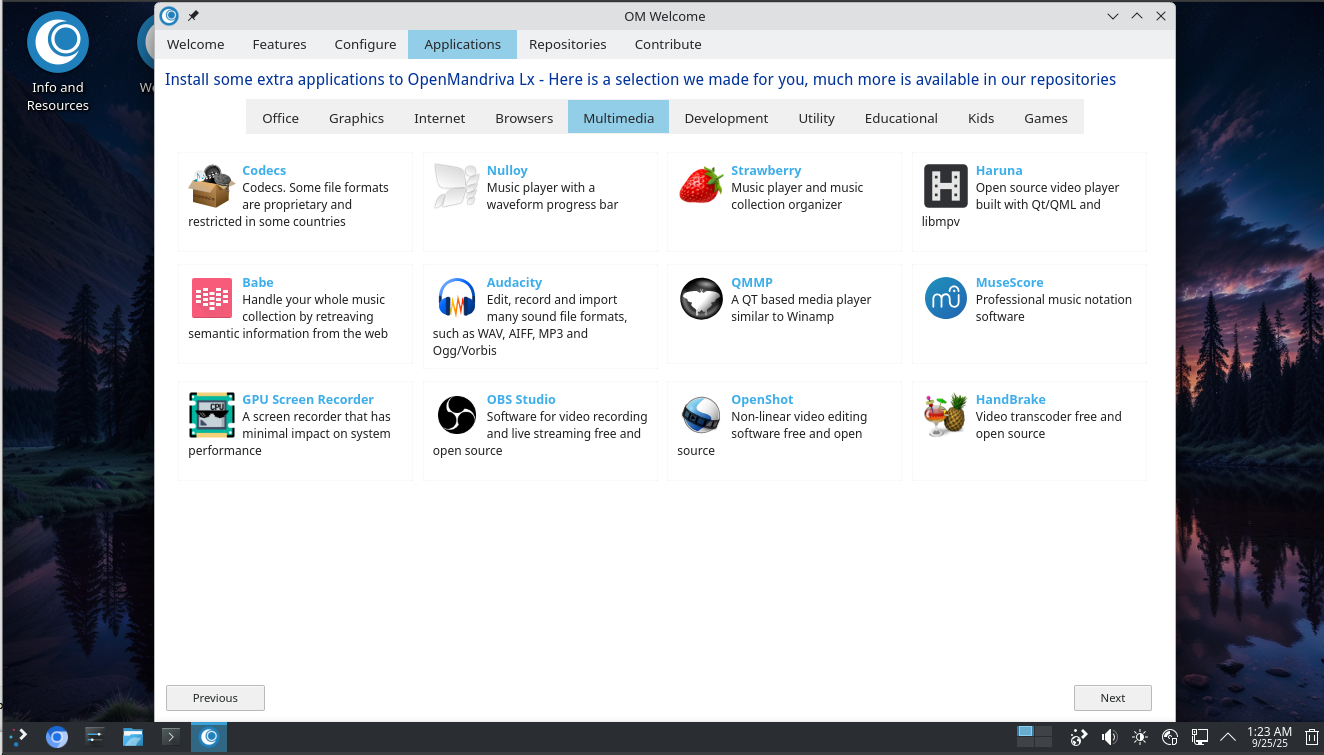This screenshot has width=1324, height=755.
Task: Switch to the Repositories tab
Action: pyautogui.click(x=567, y=44)
